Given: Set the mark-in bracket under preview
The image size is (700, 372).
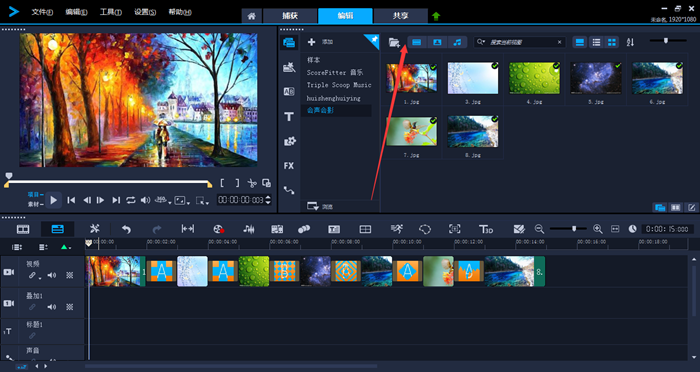Looking at the screenshot, I should point(222,183).
